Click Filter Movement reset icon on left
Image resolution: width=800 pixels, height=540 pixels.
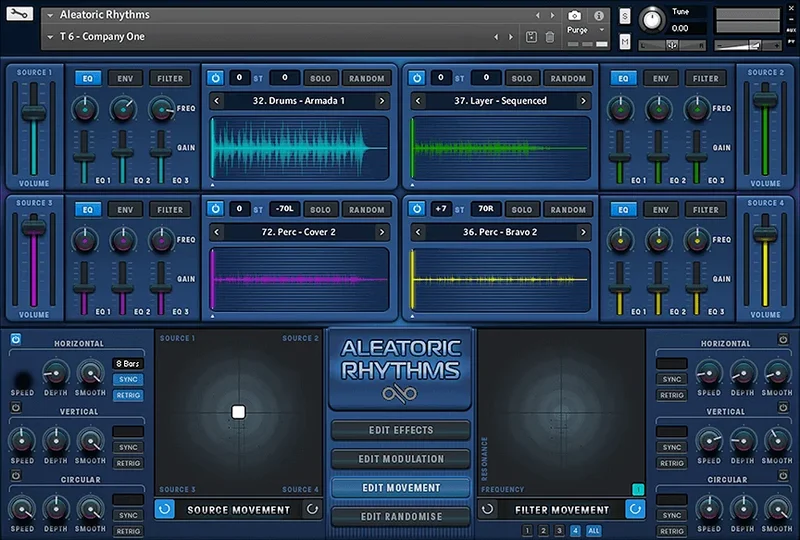coord(487,509)
